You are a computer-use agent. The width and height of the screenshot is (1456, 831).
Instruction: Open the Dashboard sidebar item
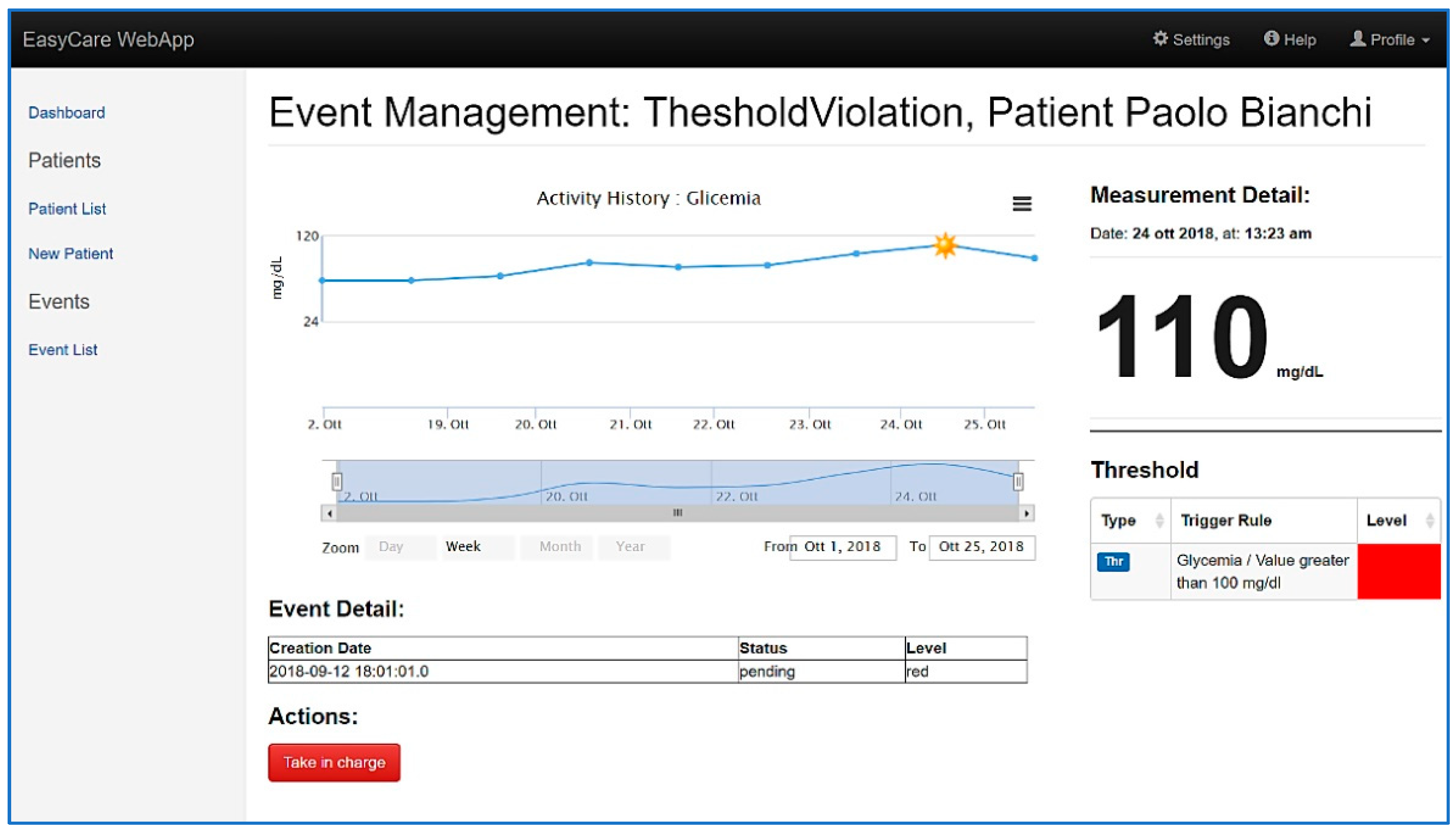coord(67,113)
